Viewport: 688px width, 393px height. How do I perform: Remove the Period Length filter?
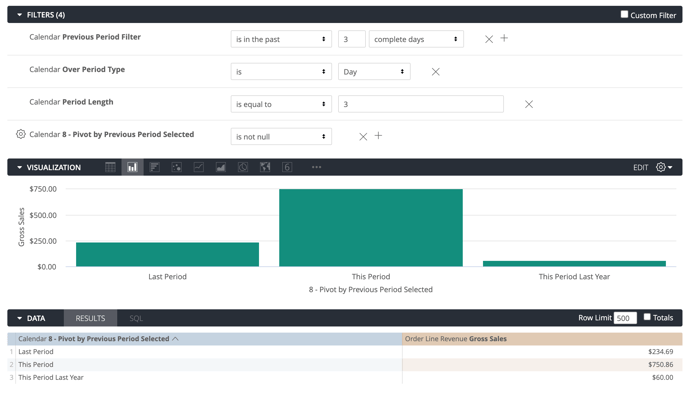[x=529, y=104]
